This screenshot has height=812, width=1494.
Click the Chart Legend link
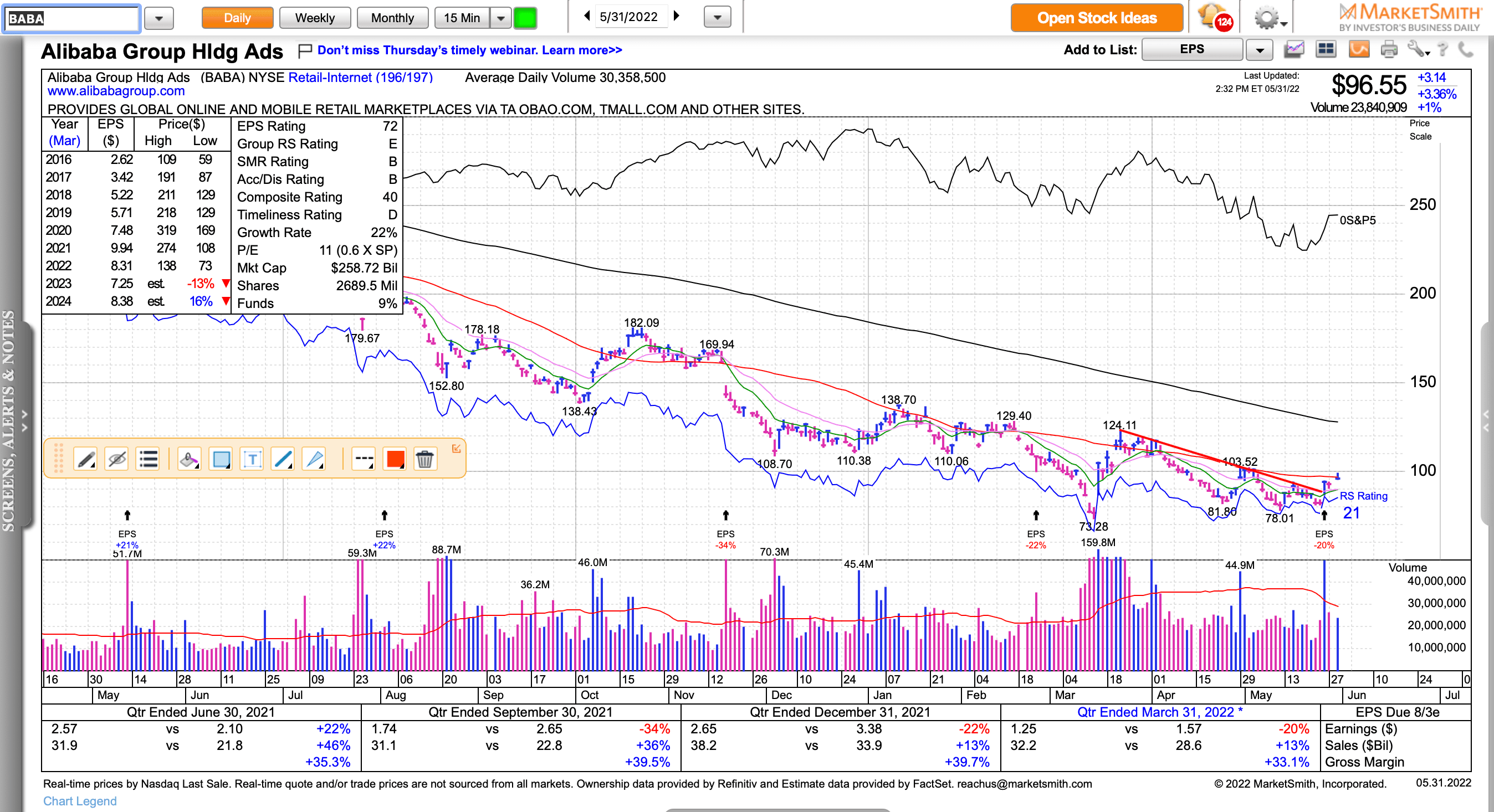tap(80, 801)
